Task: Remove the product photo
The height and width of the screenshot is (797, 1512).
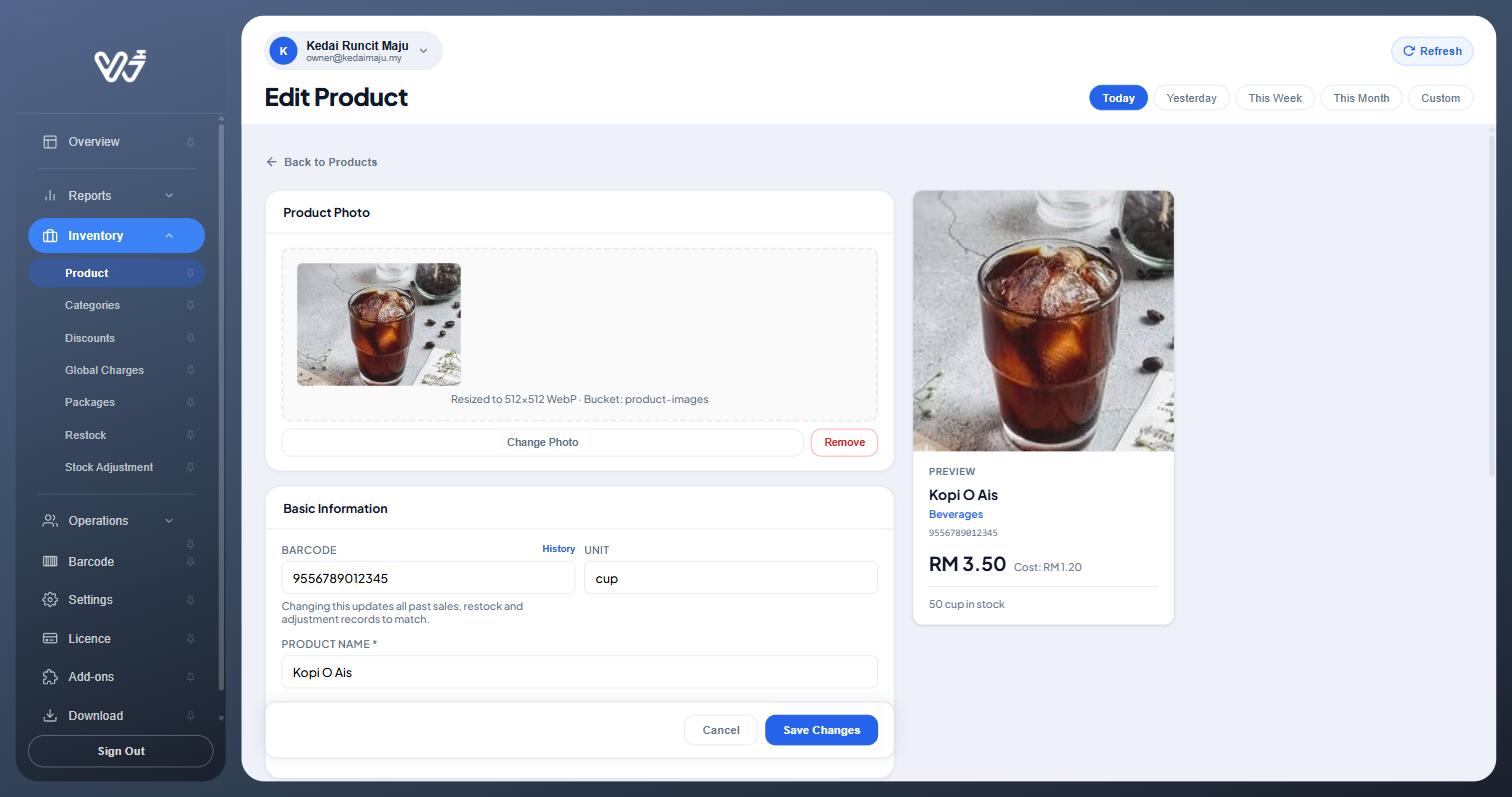Action: click(x=844, y=442)
